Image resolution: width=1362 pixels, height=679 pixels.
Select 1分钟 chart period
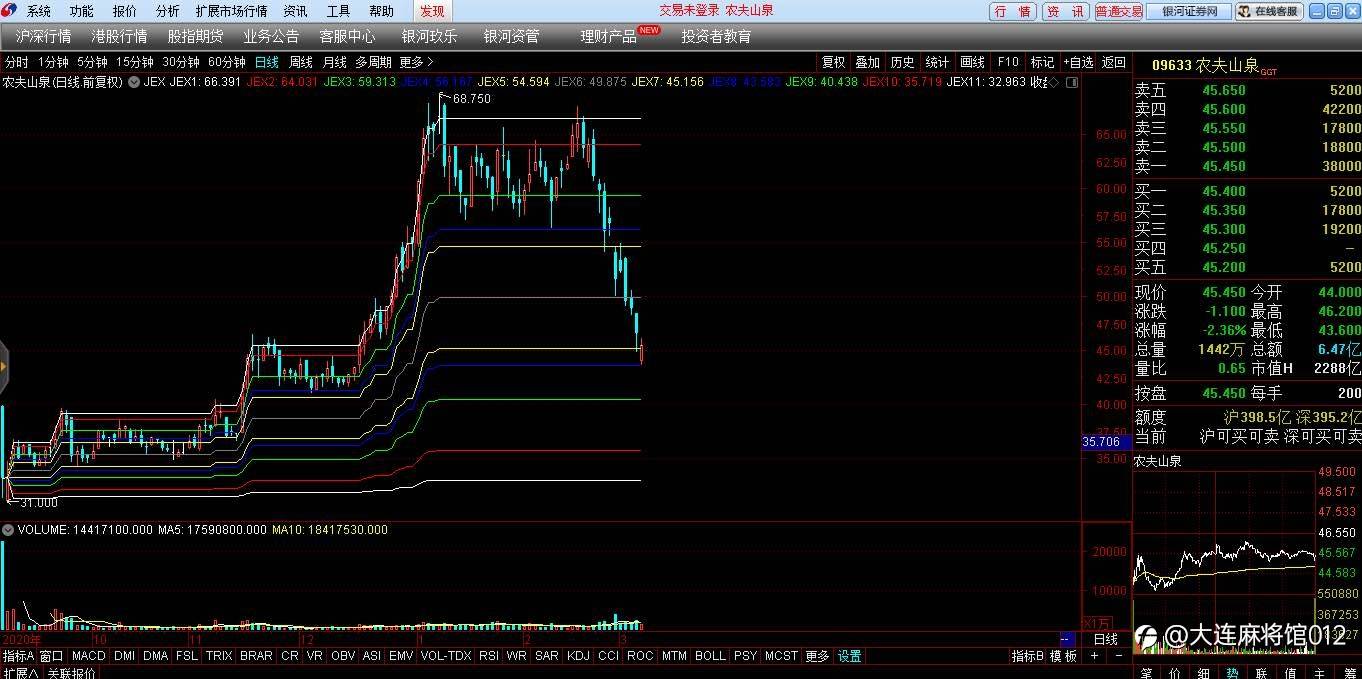[x=53, y=62]
